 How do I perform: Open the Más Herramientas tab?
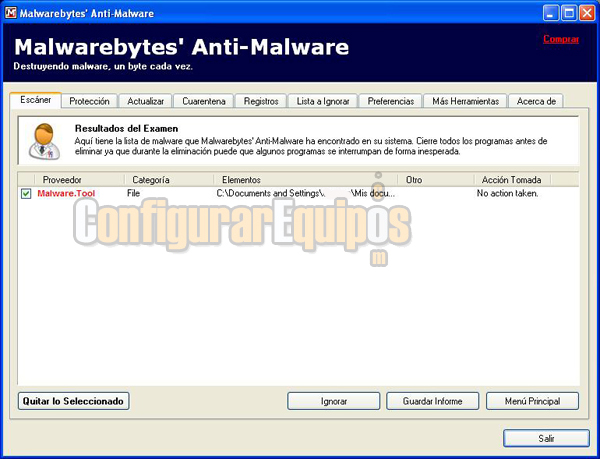[x=466, y=101]
